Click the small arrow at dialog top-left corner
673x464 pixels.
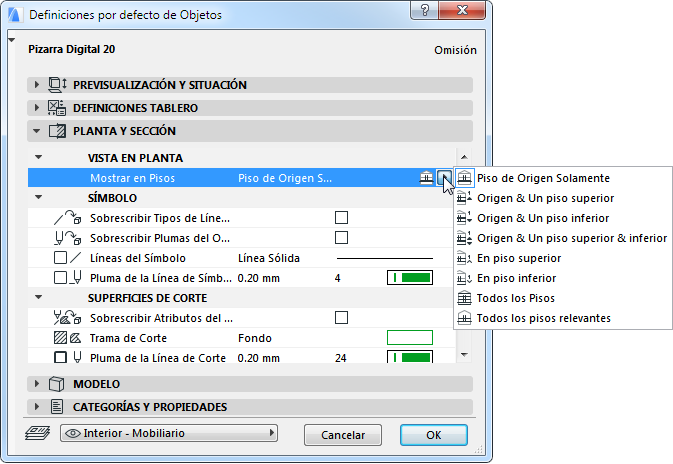click(x=12, y=40)
